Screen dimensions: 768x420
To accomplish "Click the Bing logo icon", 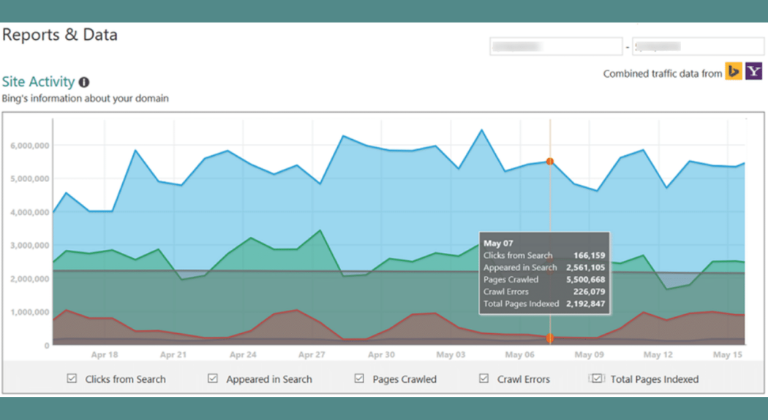I will coord(733,72).
